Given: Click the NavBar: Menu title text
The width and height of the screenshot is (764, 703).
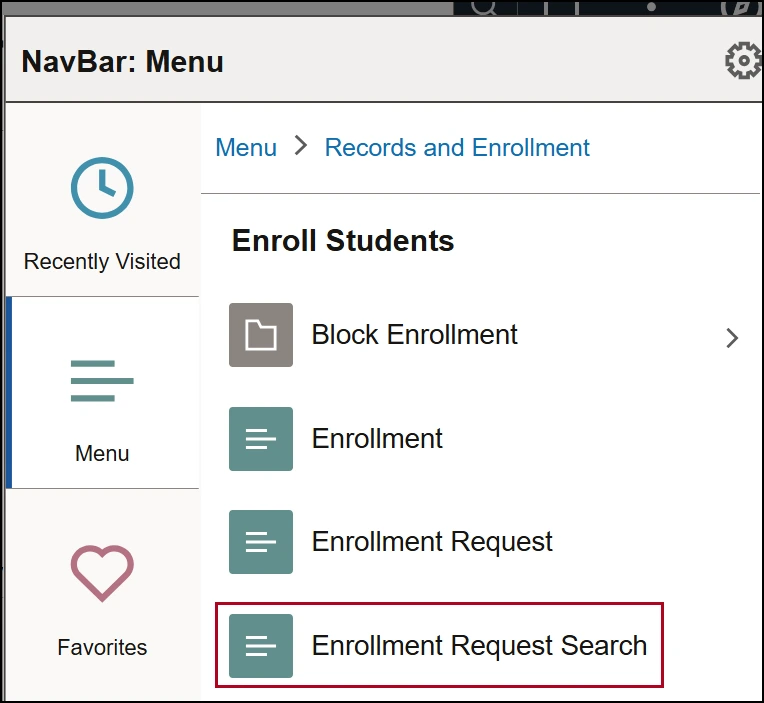Looking at the screenshot, I should pos(123,62).
